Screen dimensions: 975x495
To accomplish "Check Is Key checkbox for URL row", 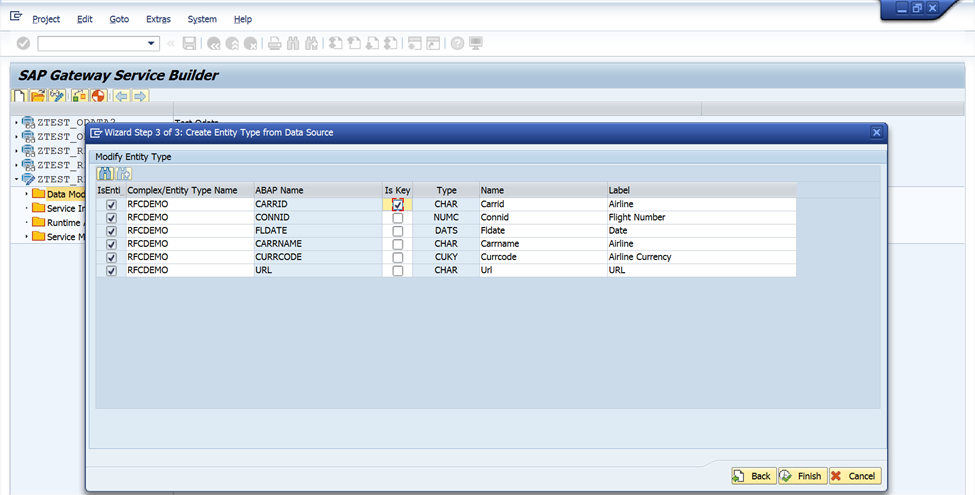I will pyautogui.click(x=398, y=271).
